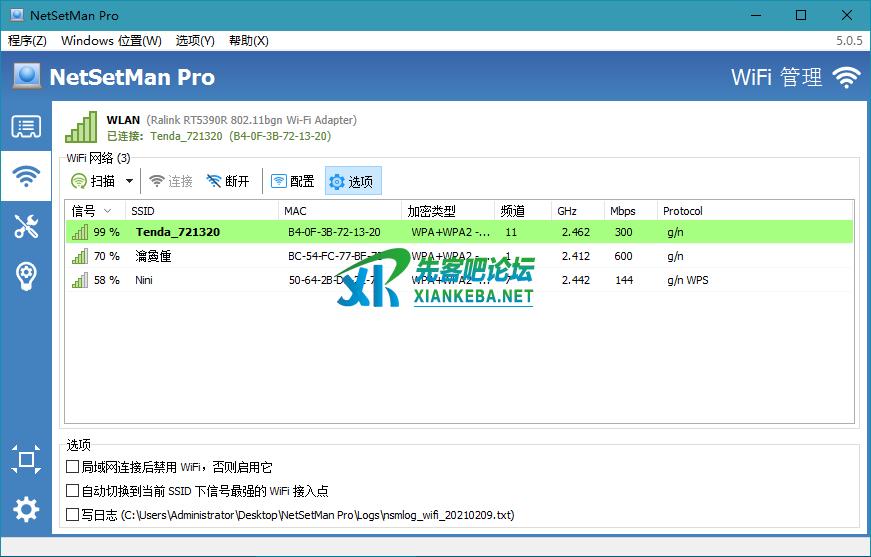Enable auto switch to strongest access point
The height and width of the screenshot is (557, 871).
[x=73, y=491]
